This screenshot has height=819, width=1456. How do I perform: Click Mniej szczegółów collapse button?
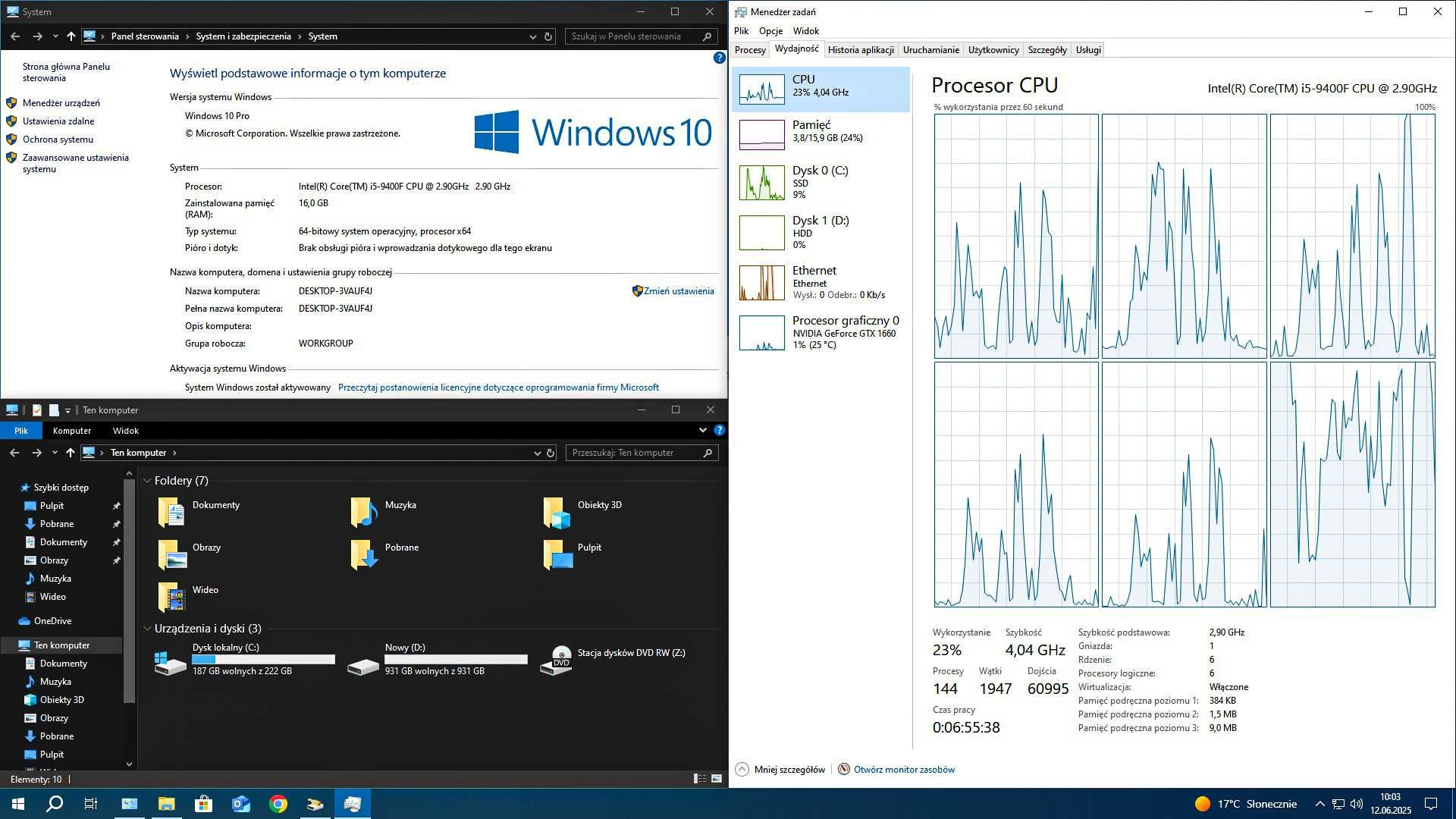click(x=780, y=769)
